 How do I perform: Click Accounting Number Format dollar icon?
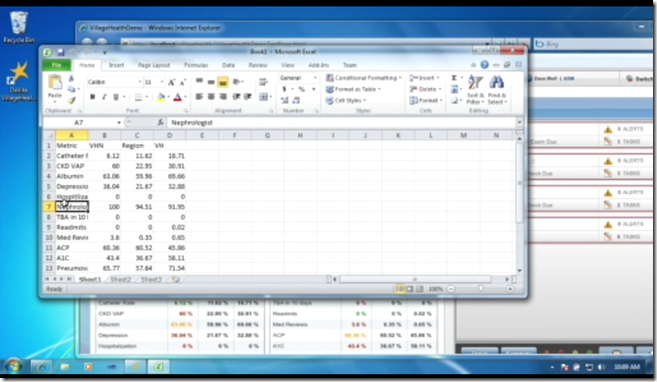[285, 89]
